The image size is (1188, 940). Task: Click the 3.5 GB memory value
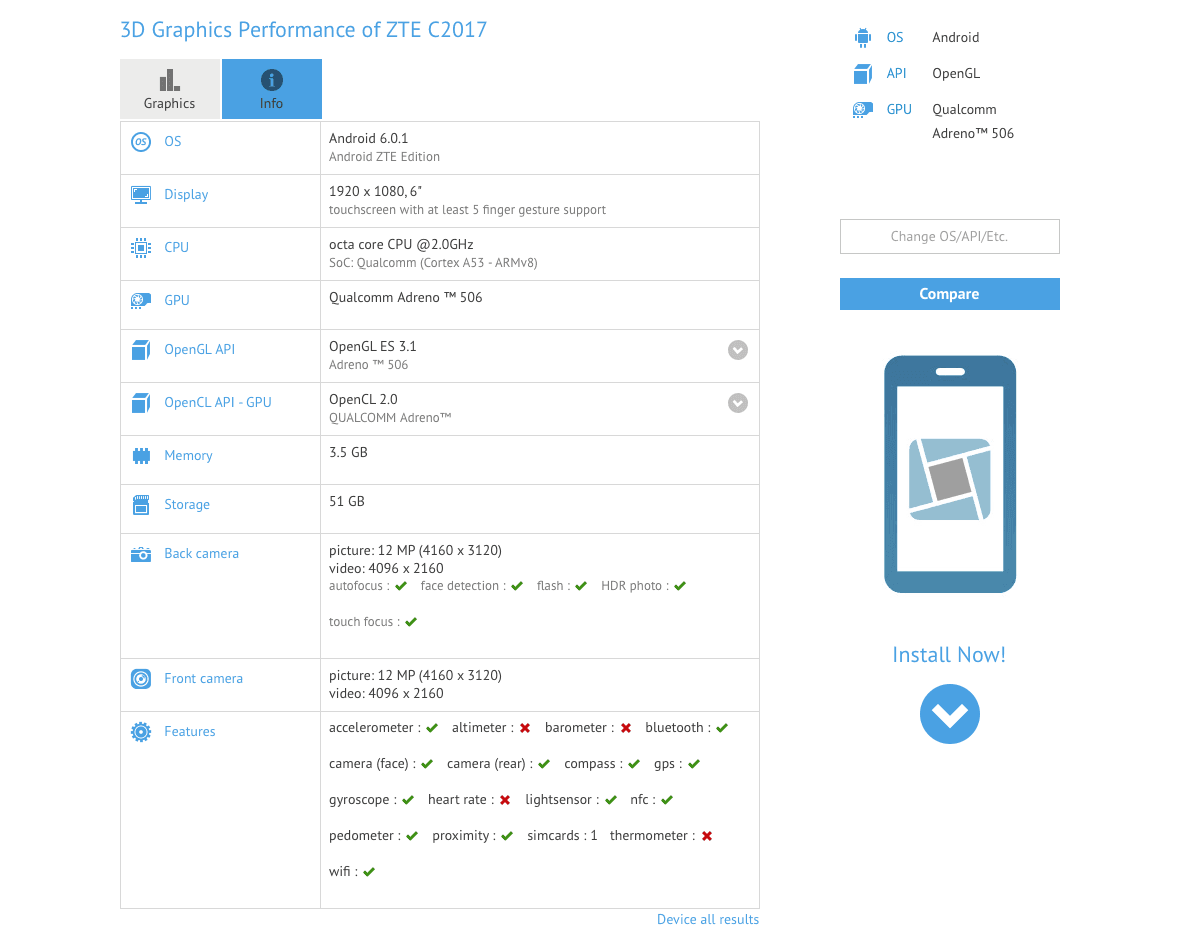[x=349, y=453]
